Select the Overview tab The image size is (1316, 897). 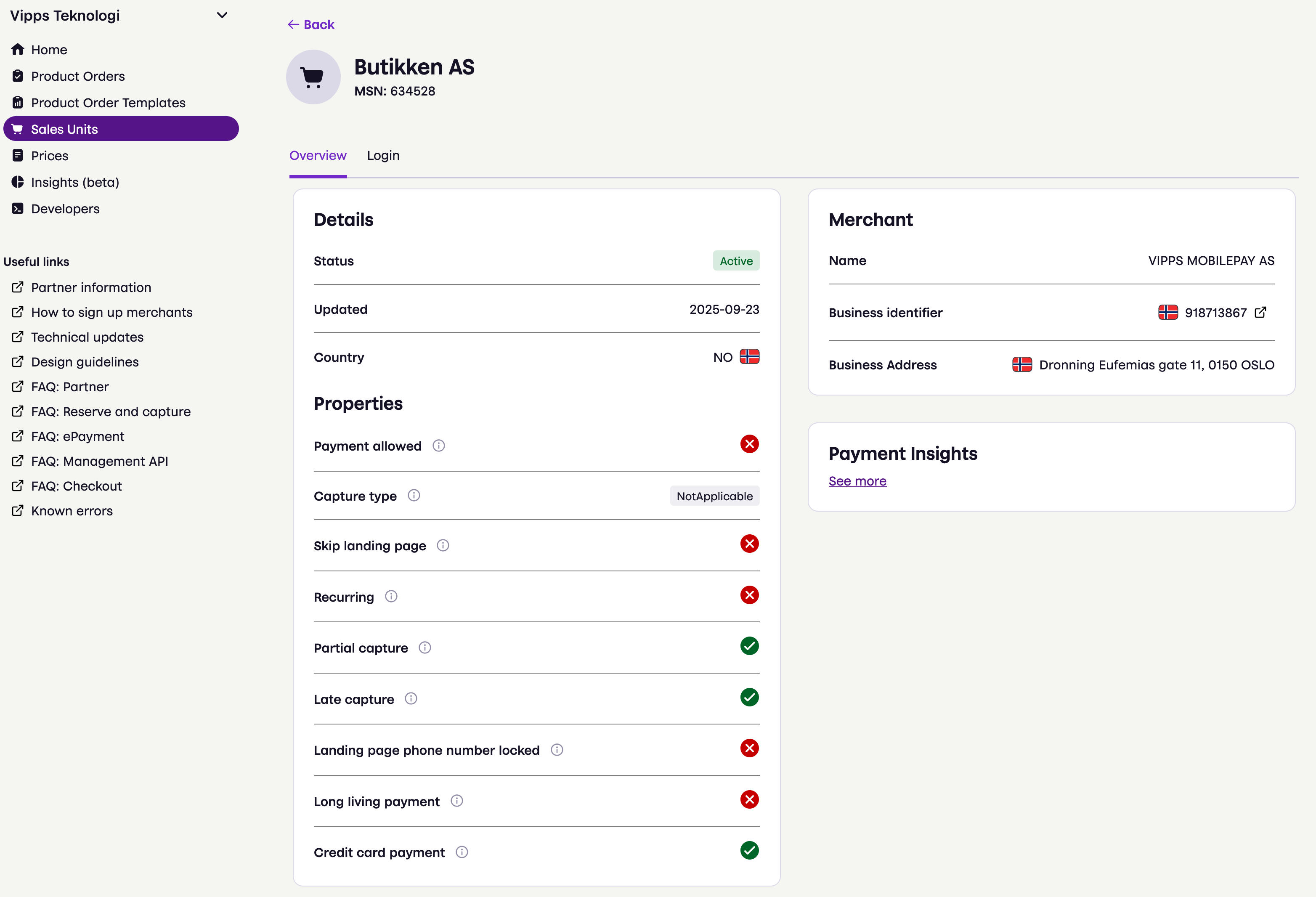coord(318,155)
